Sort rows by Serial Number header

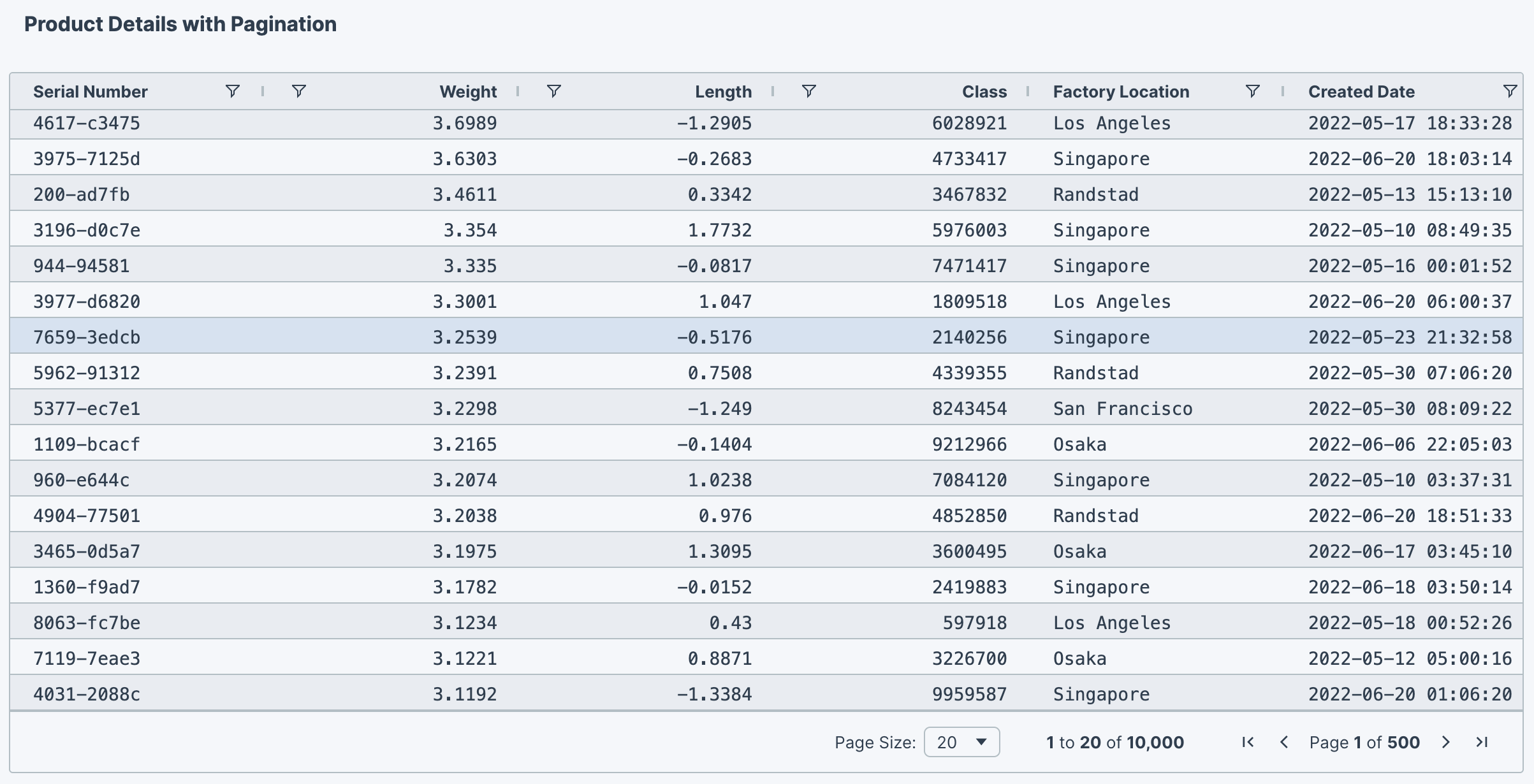(90, 91)
